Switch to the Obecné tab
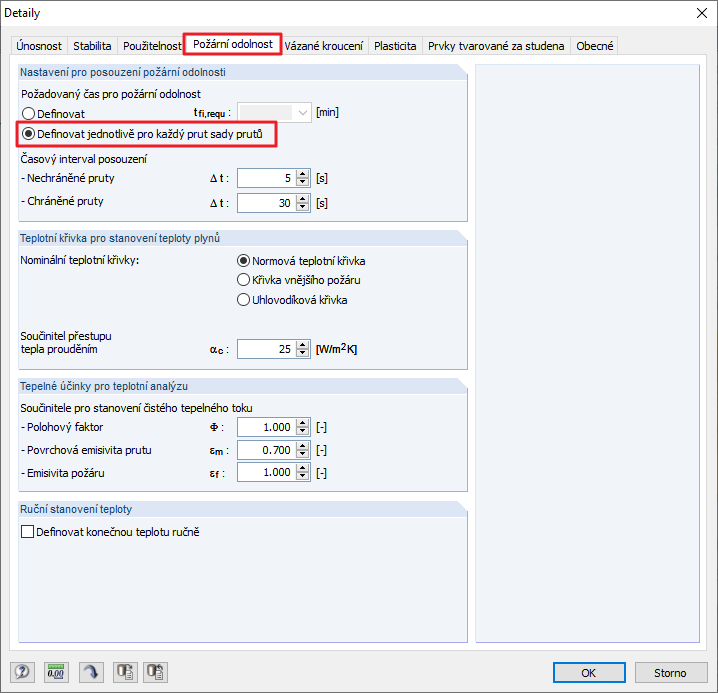Image resolution: width=718 pixels, height=693 pixels. pos(594,46)
